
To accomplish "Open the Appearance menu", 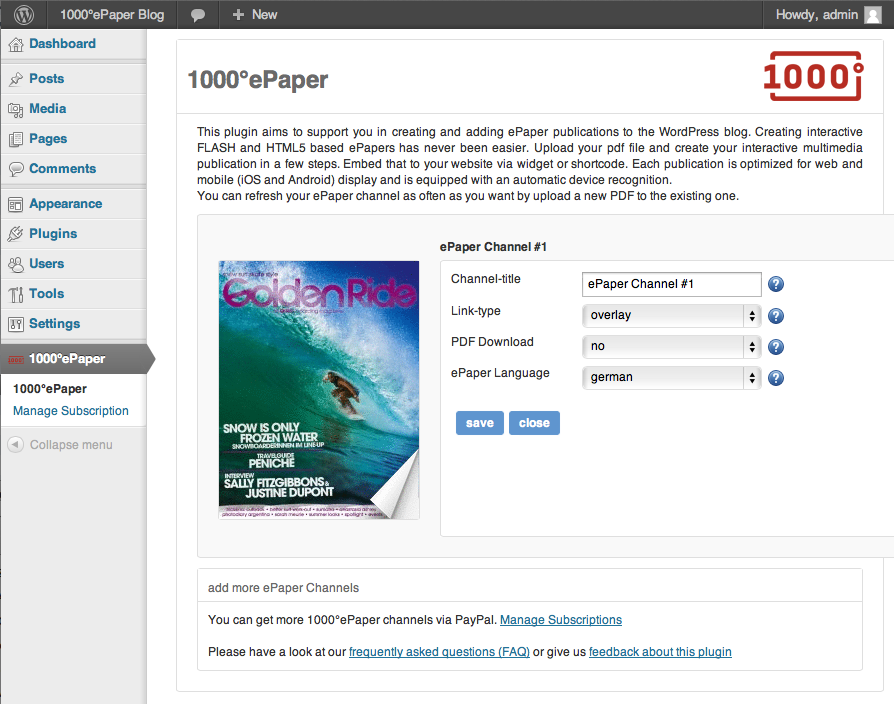I will (66, 204).
